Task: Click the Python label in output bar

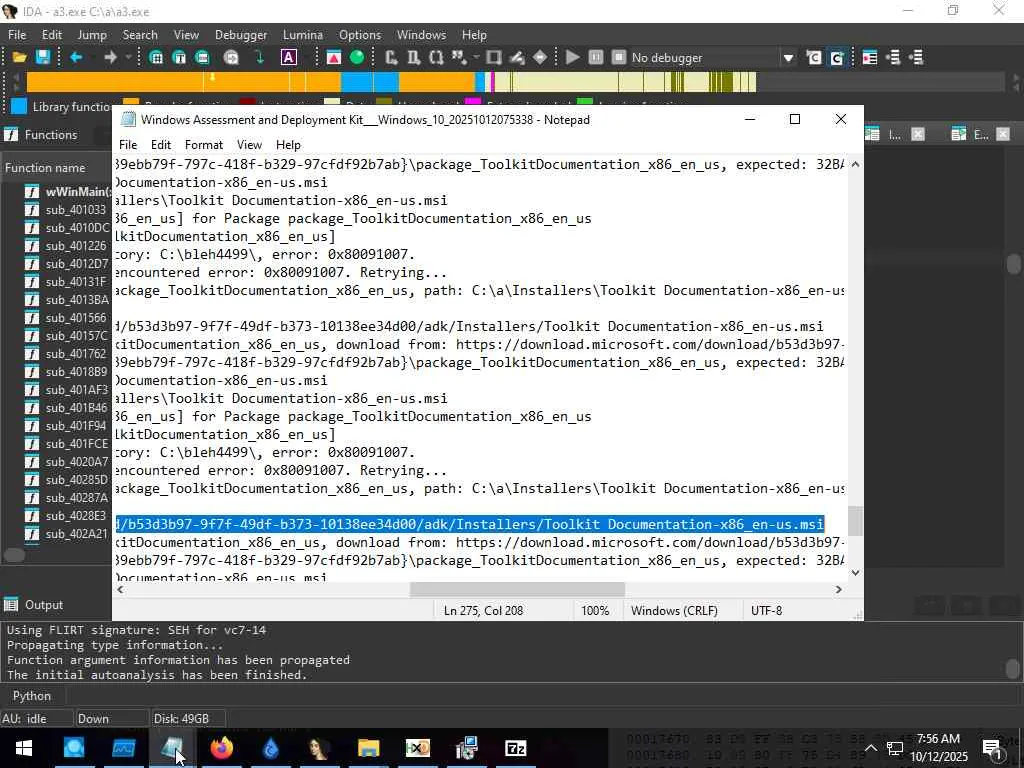Action: coord(31,696)
